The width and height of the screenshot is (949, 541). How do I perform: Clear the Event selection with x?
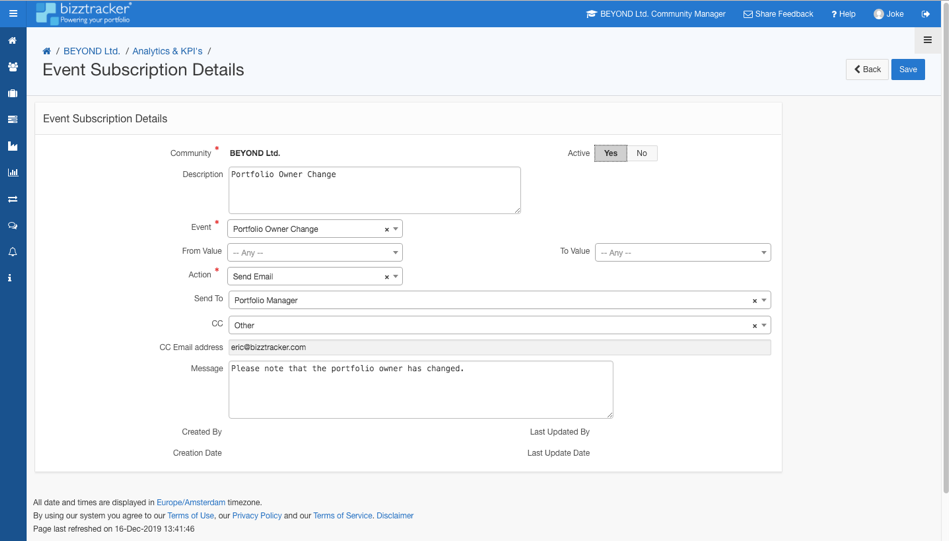coord(387,229)
